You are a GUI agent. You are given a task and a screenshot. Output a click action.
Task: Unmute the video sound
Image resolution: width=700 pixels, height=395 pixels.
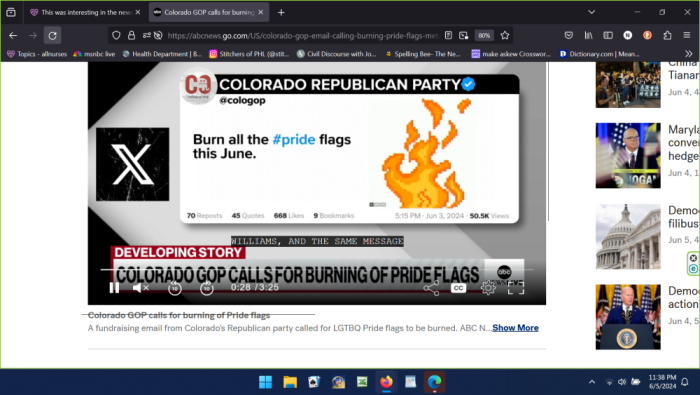click(140, 288)
